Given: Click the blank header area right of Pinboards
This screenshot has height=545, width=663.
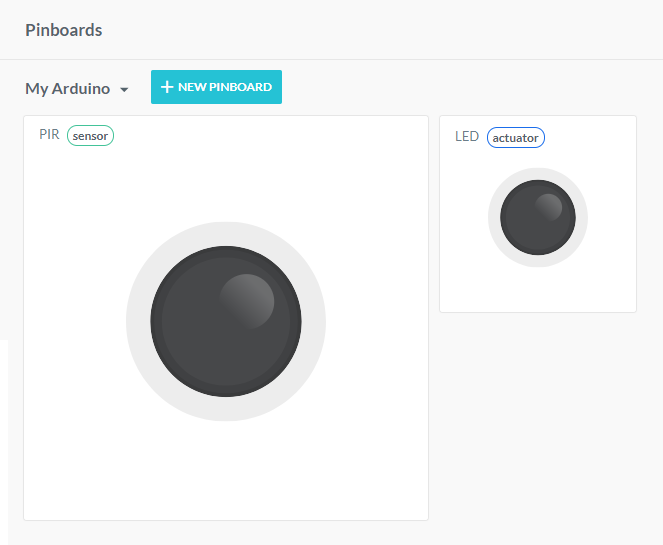Looking at the screenshot, I should coord(400,30).
